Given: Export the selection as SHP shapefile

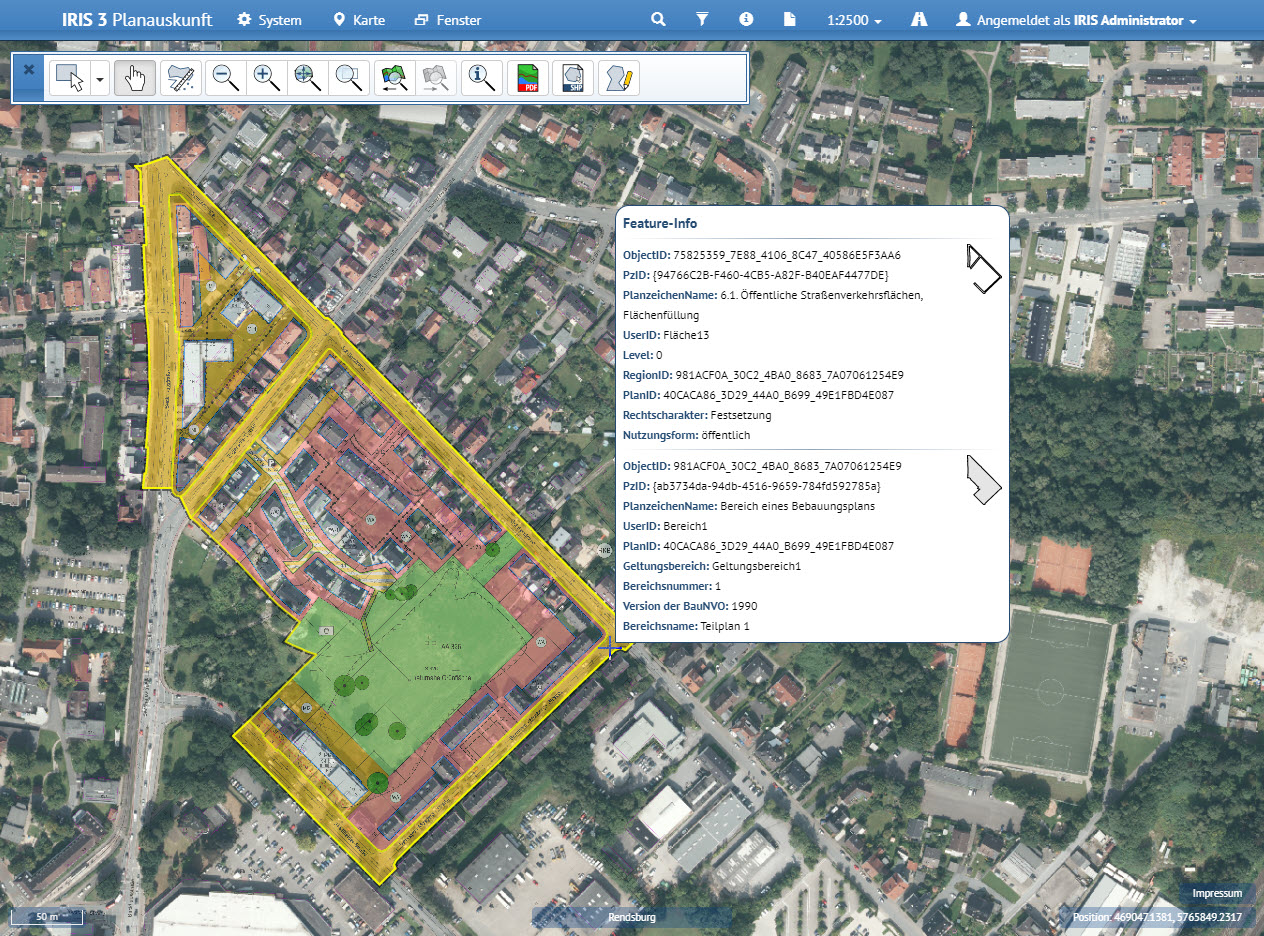Looking at the screenshot, I should pyautogui.click(x=573, y=78).
